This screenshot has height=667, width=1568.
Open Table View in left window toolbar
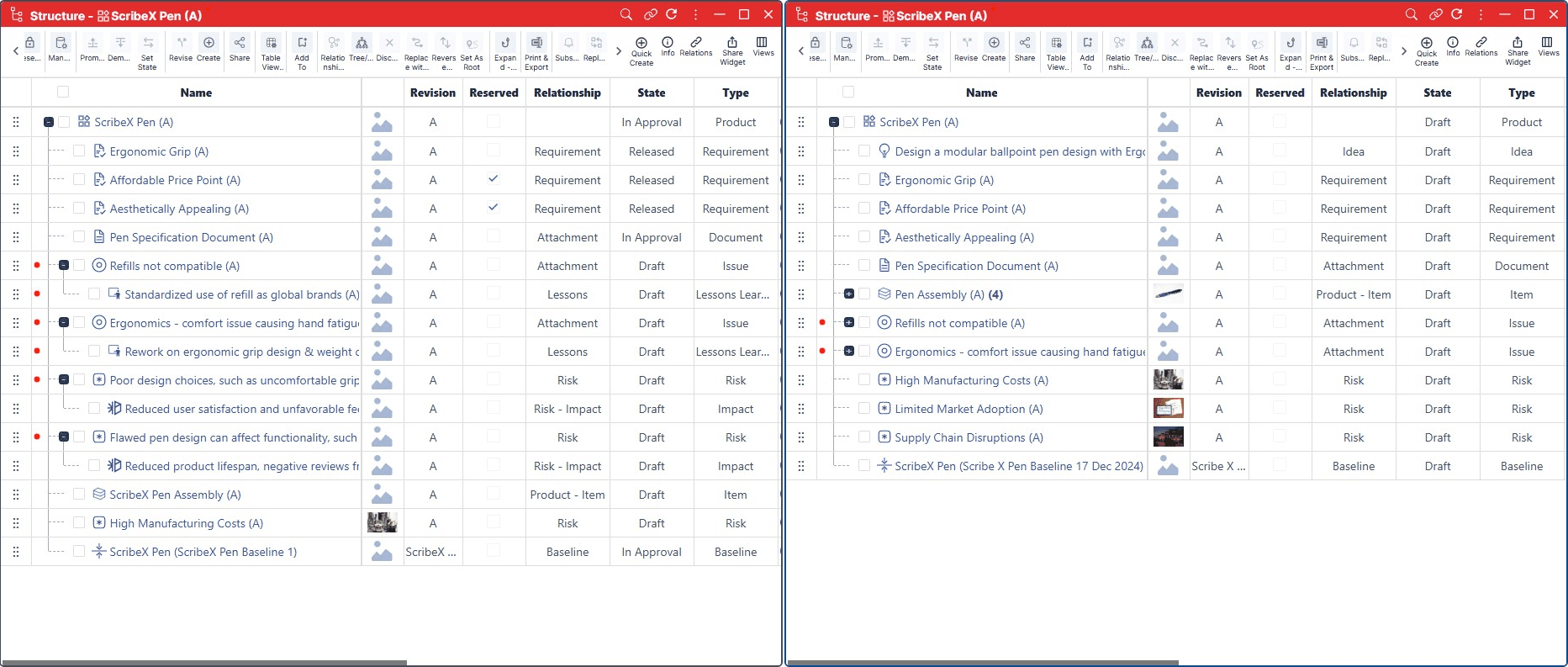click(x=271, y=51)
